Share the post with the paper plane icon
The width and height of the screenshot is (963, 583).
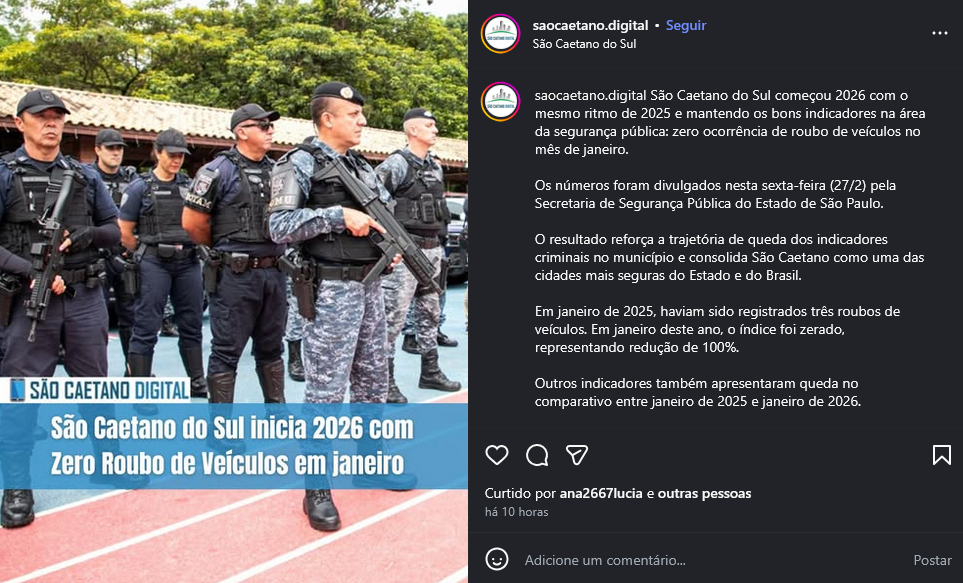tap(577, 455)
